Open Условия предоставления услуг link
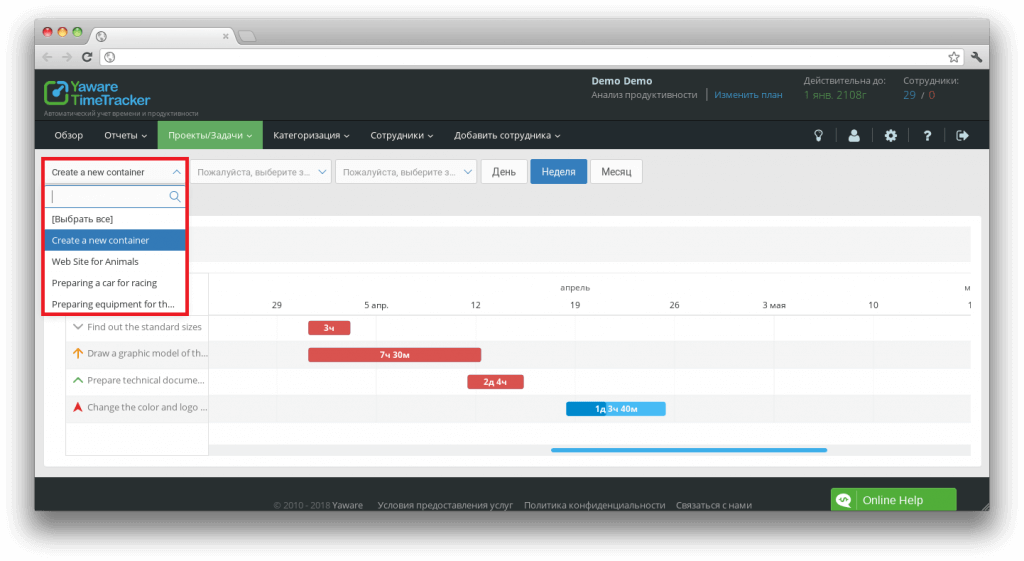 click(445, 505)
